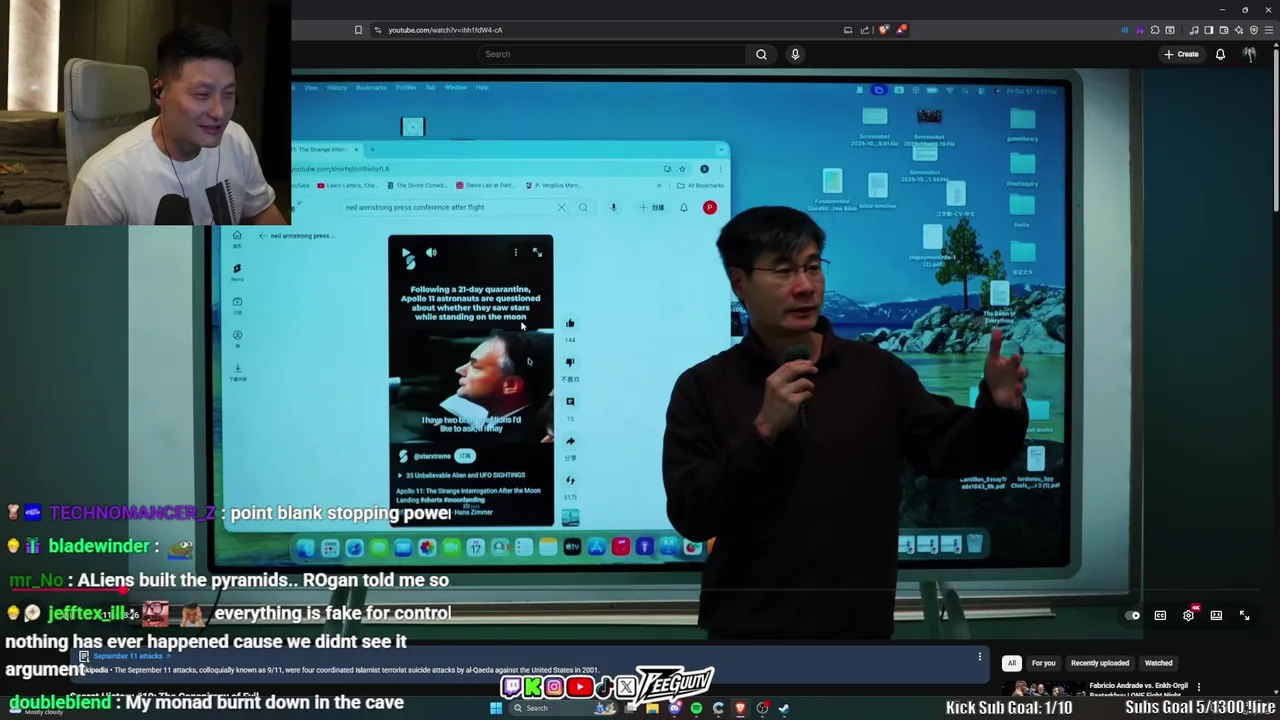Select the Watched filter chip
Image resolution: width=1280 pixels, height=720 pixels.
coord(1158,663)
